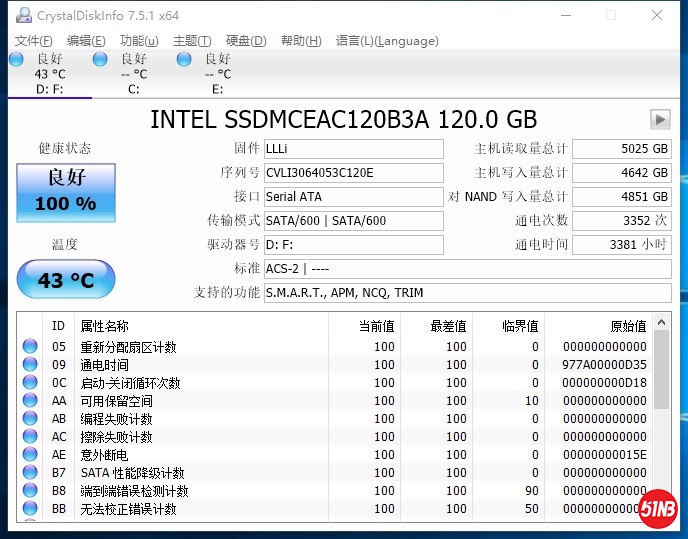Image resolution: width=688 pixels, height=539 pixels.
Task: Open the 硬盘(D) menu
Action: 245,41
